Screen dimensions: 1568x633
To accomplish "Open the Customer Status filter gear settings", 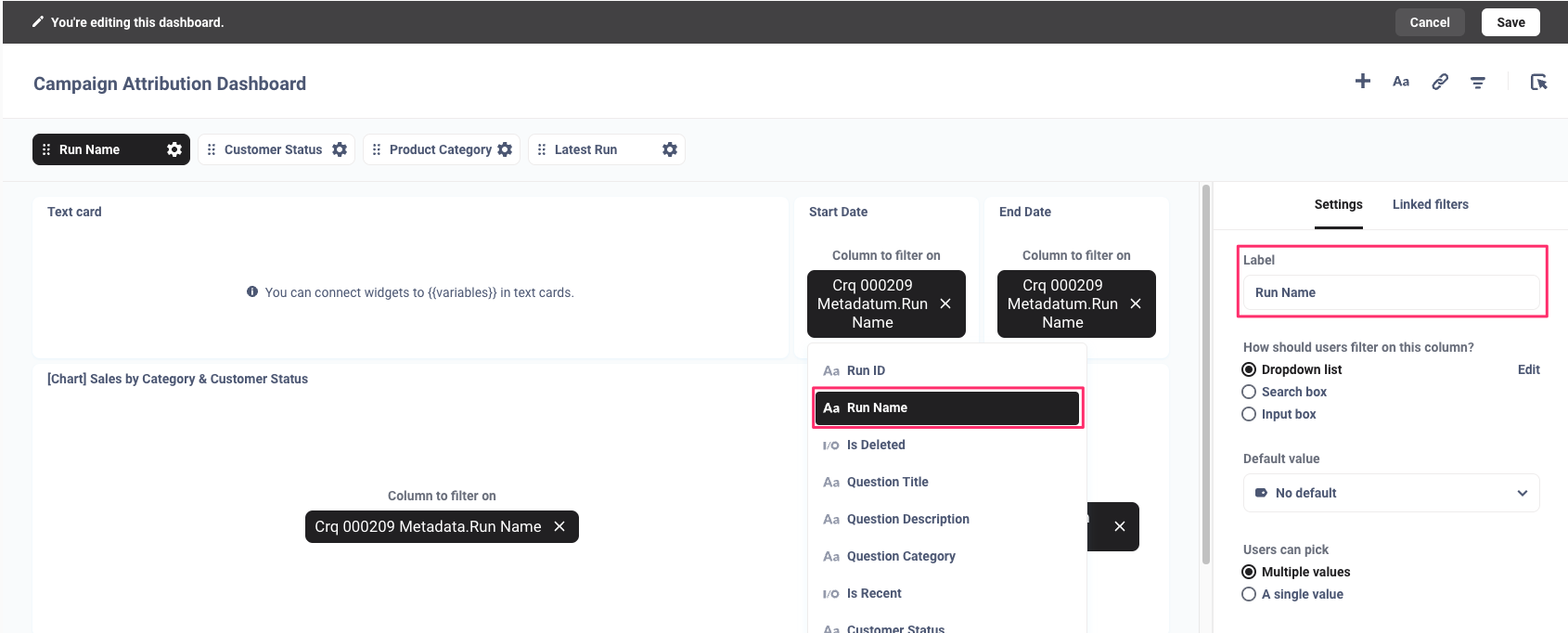I will coord(340,149).
